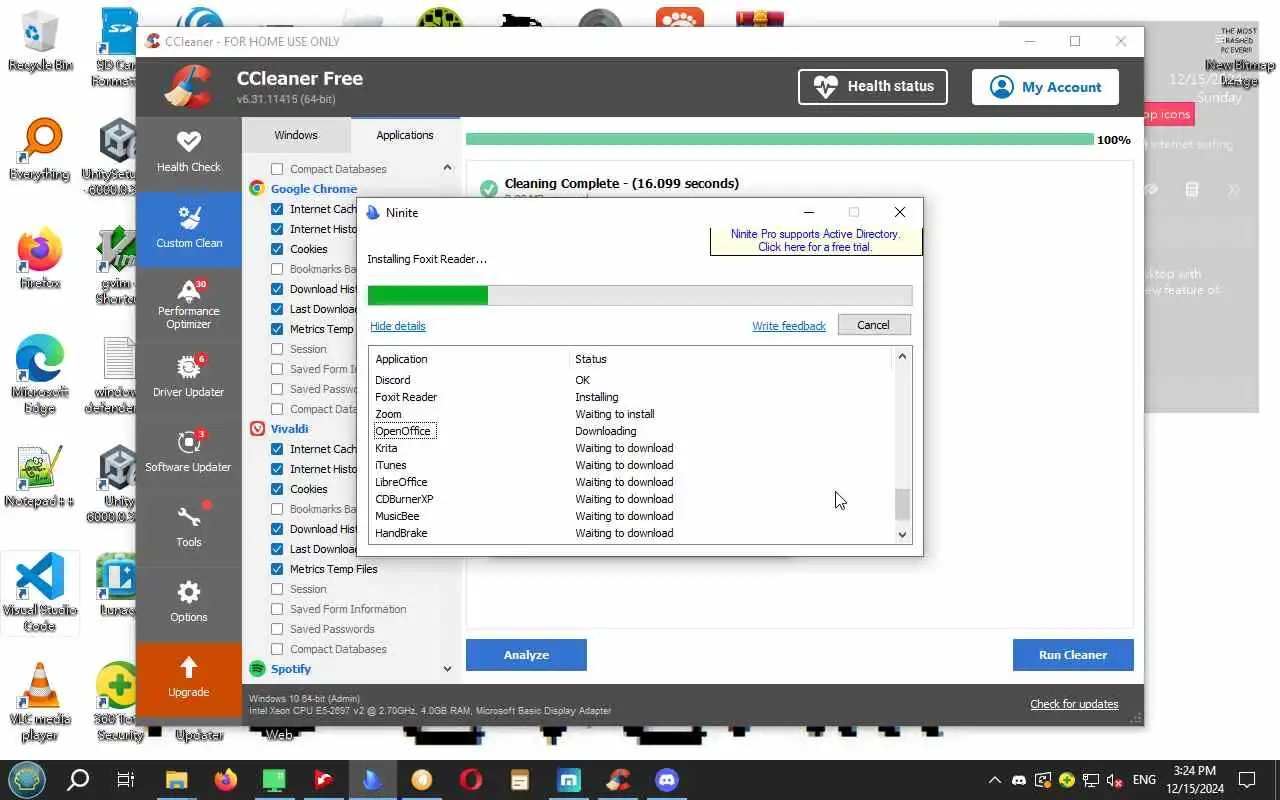Click the Check for updates link
This screenshot has height=800, width=1280.
pyautogui.click(x=1074, y=704)
